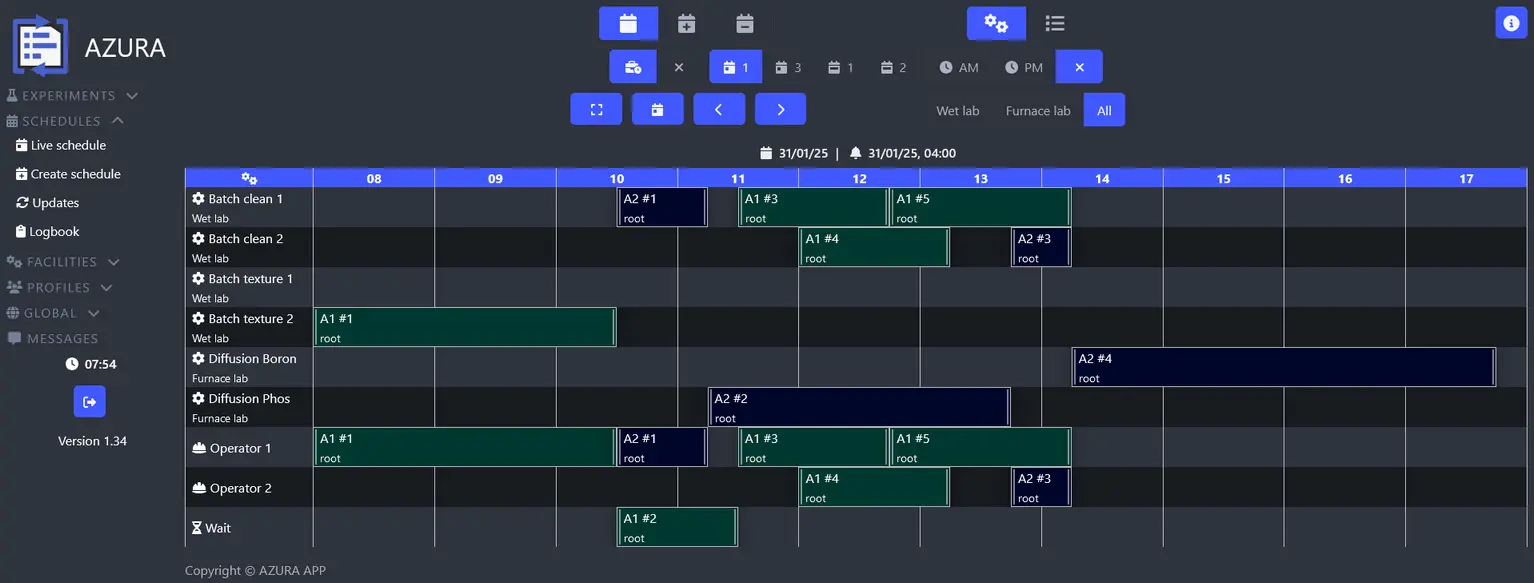Toggle the PM time filter

tap(1023, 67)
